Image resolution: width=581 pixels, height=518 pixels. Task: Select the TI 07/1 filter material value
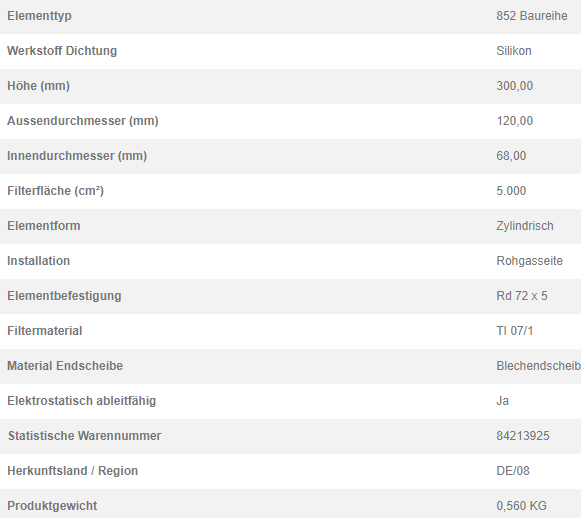[x=515, y=331]
